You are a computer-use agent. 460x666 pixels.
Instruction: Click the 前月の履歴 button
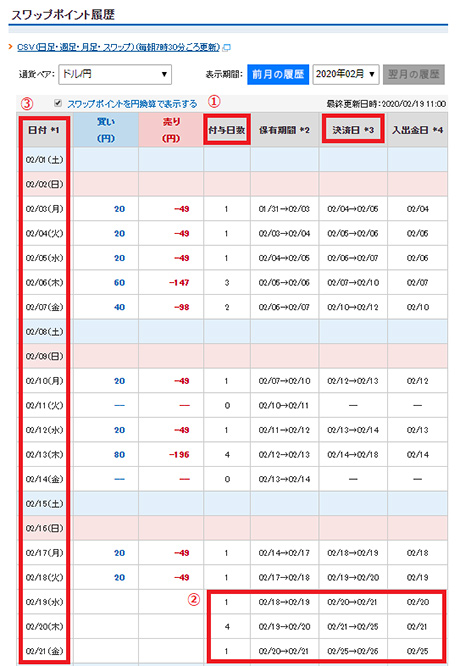click(278, 74)
